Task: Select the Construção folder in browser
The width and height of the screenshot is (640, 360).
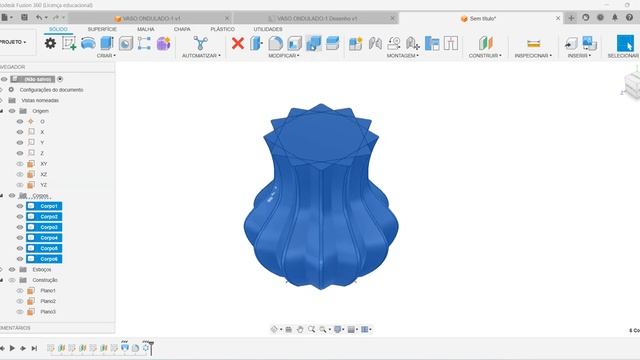Action: 45,280
